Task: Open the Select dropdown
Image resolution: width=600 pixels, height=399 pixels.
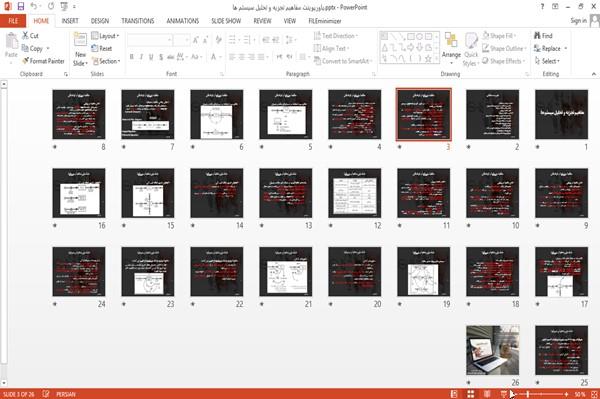Action: 547,61
